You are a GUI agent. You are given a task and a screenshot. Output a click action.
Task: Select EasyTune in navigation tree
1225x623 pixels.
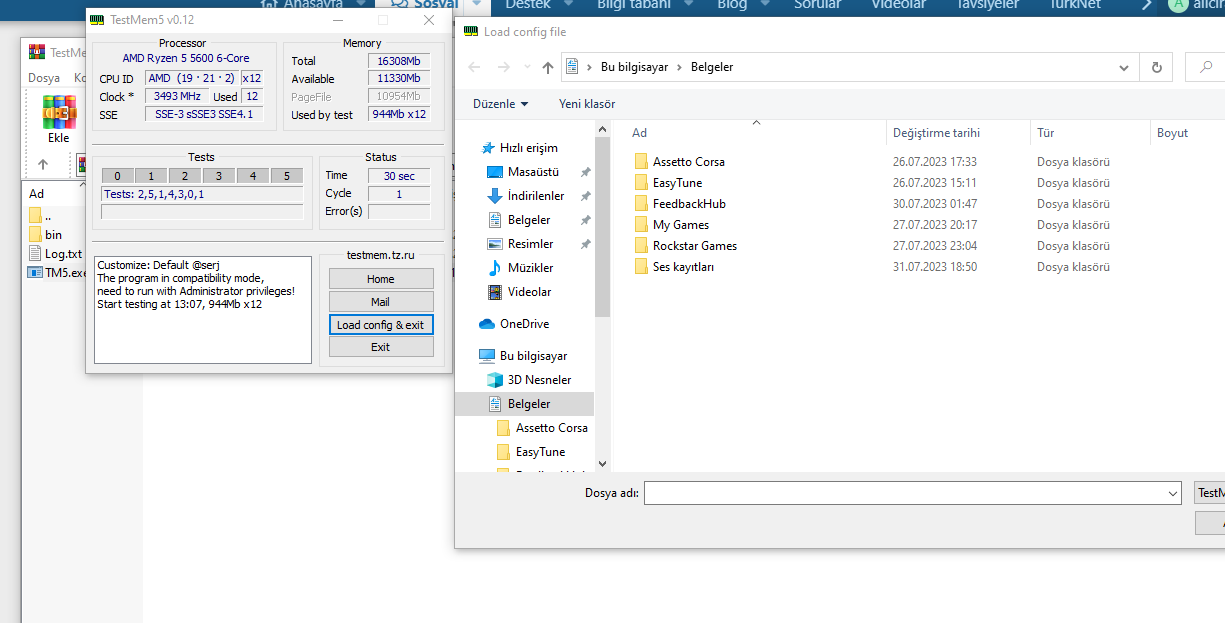pos(540,452)
